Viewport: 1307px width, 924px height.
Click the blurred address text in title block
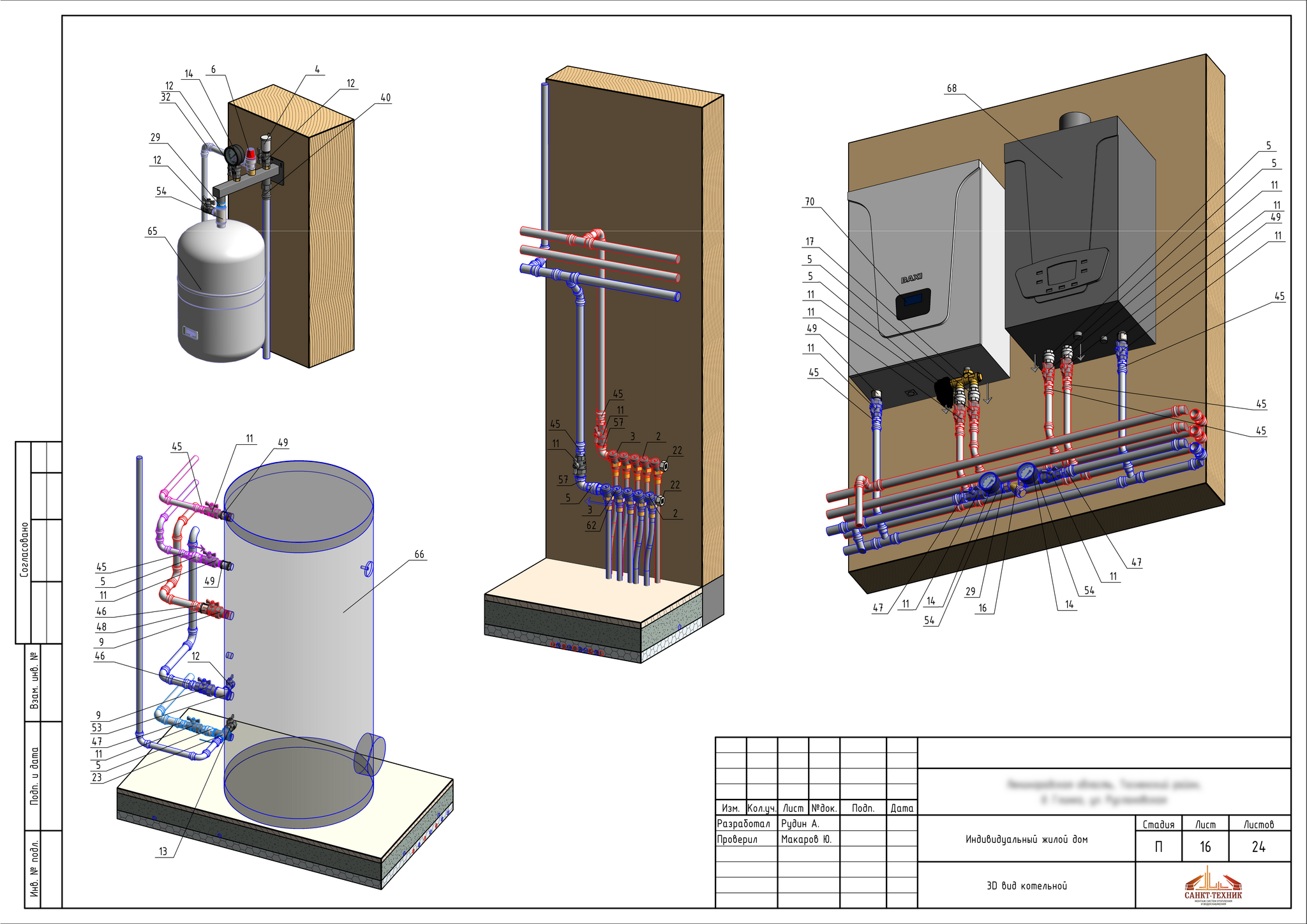[x=1104, y=791]
